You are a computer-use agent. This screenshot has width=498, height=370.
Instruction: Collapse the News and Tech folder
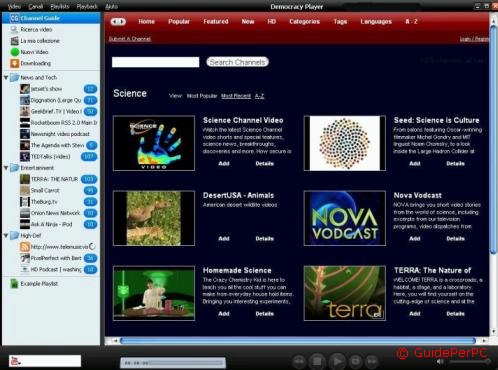(x=6, y=78)
